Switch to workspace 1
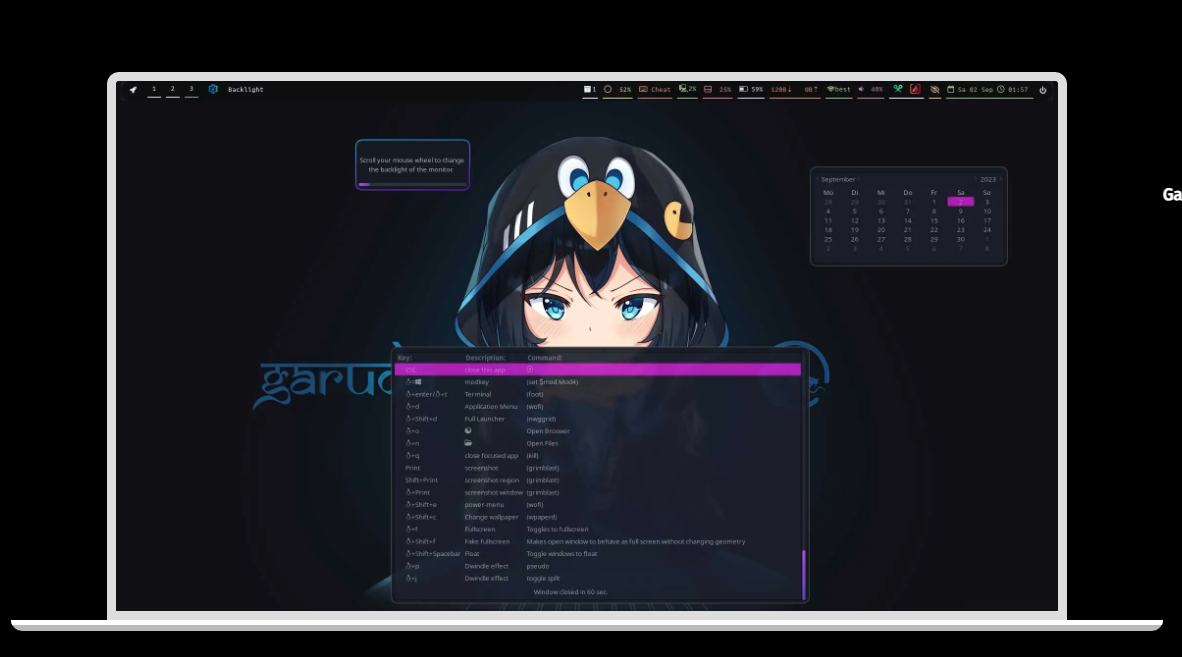This screenshot has width=1182, height=657. pyautogui.click(x=154, y=89)
